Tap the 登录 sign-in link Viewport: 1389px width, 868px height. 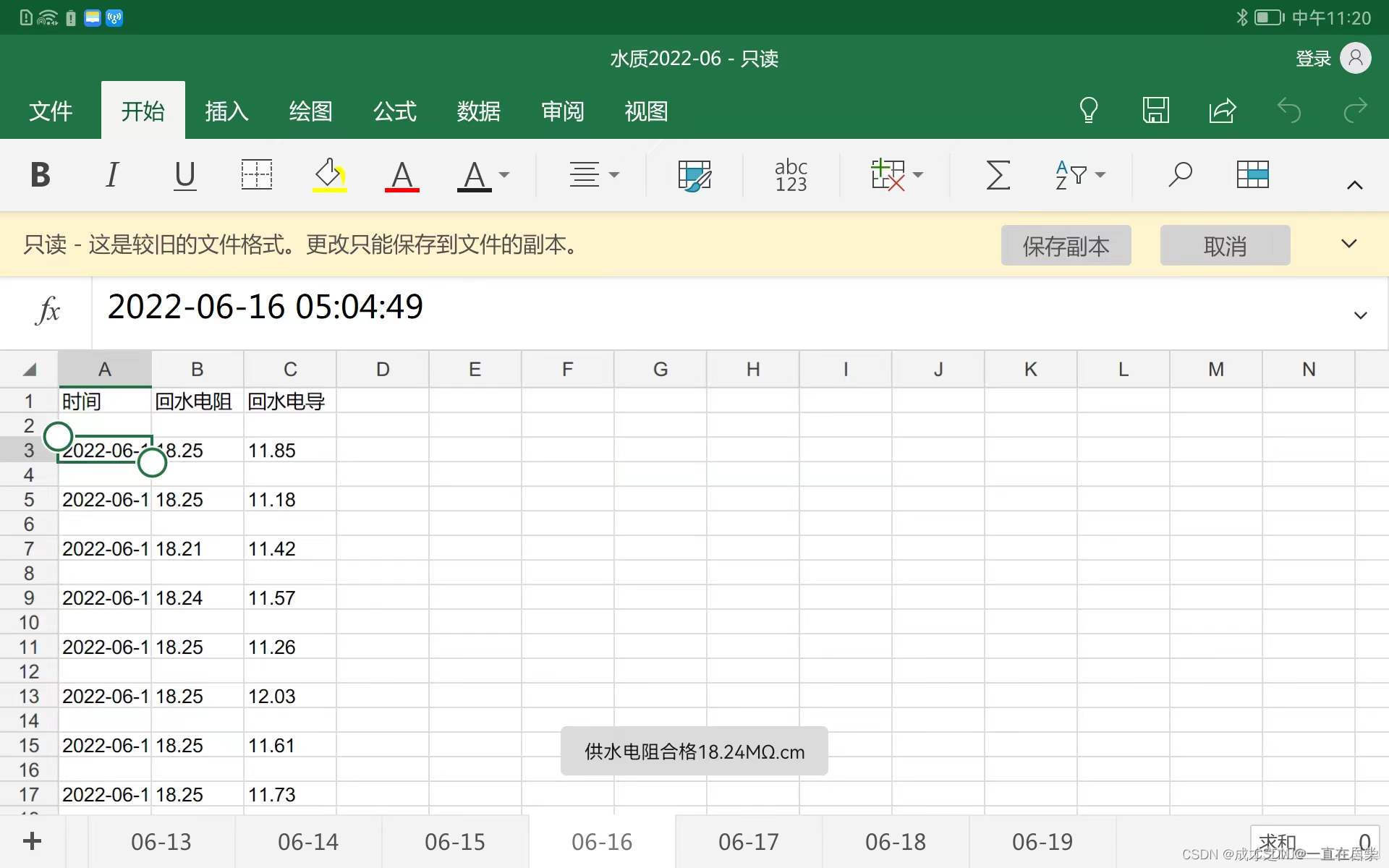point(1313,59)
